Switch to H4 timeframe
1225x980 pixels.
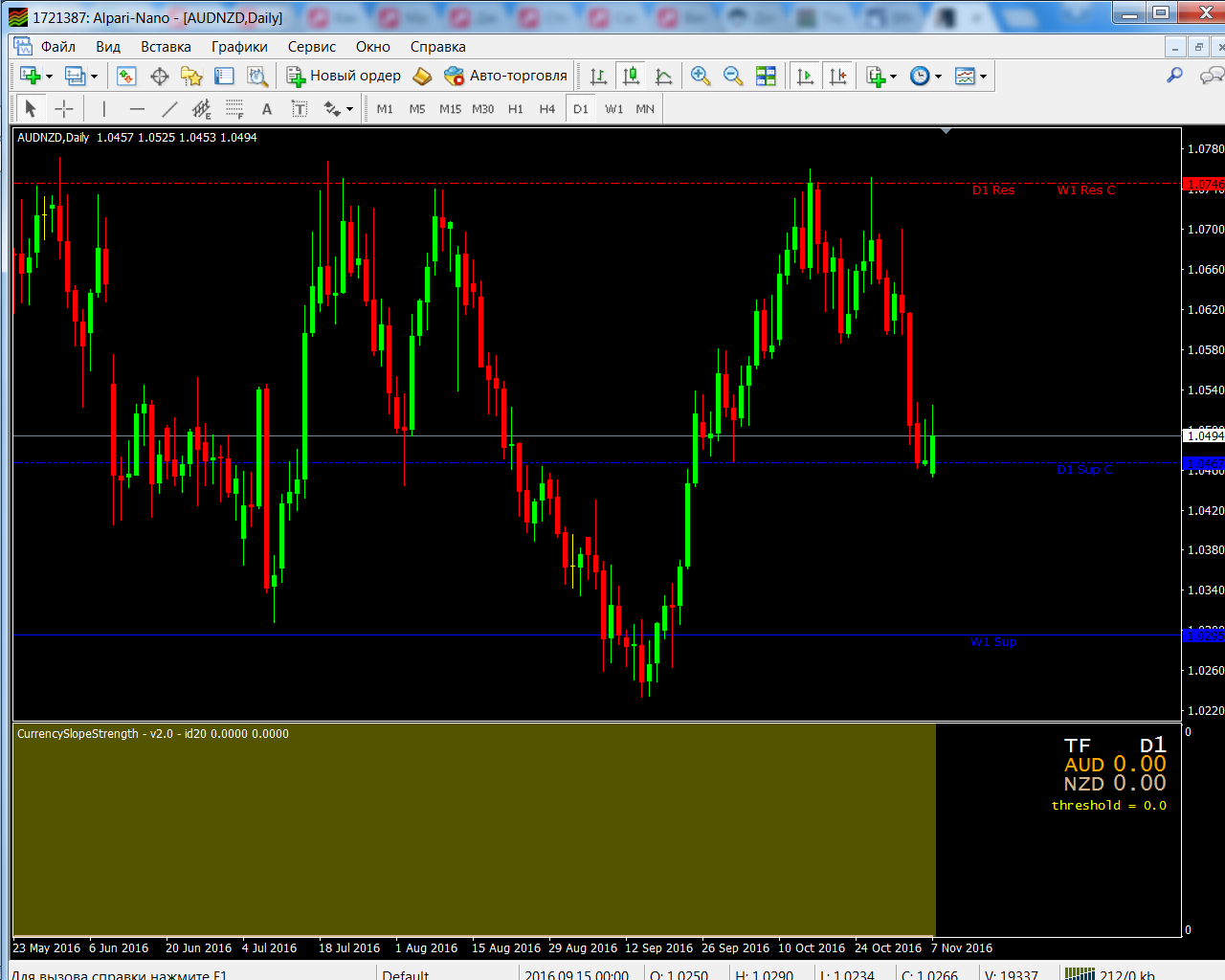546,109
